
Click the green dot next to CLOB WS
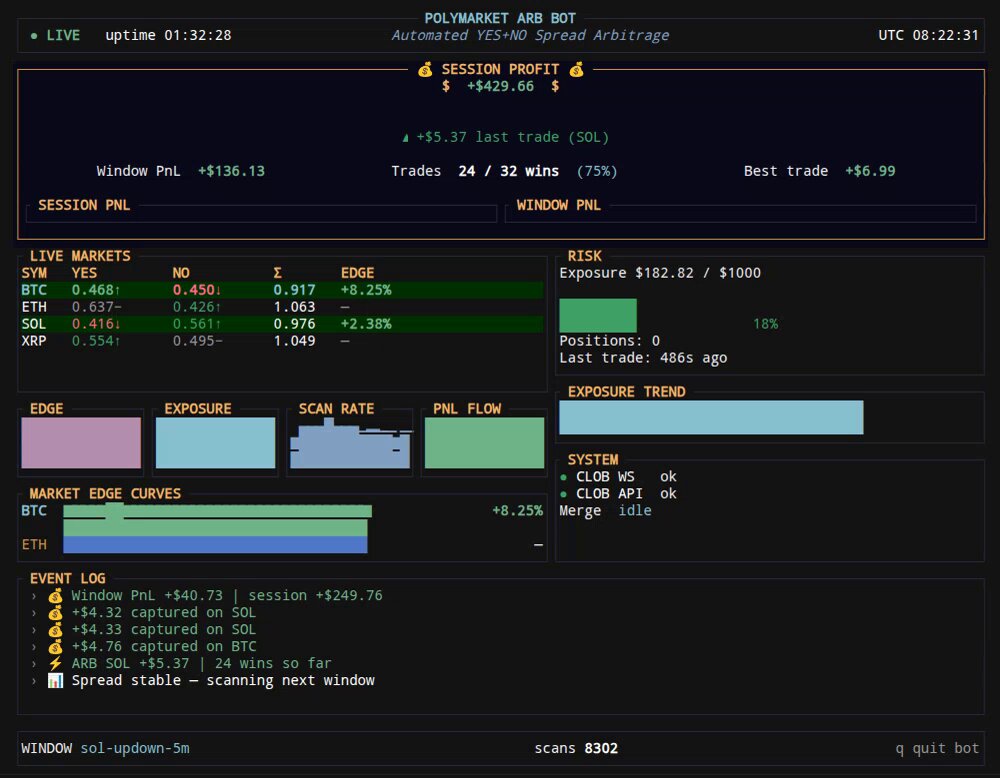pos(563,477)
